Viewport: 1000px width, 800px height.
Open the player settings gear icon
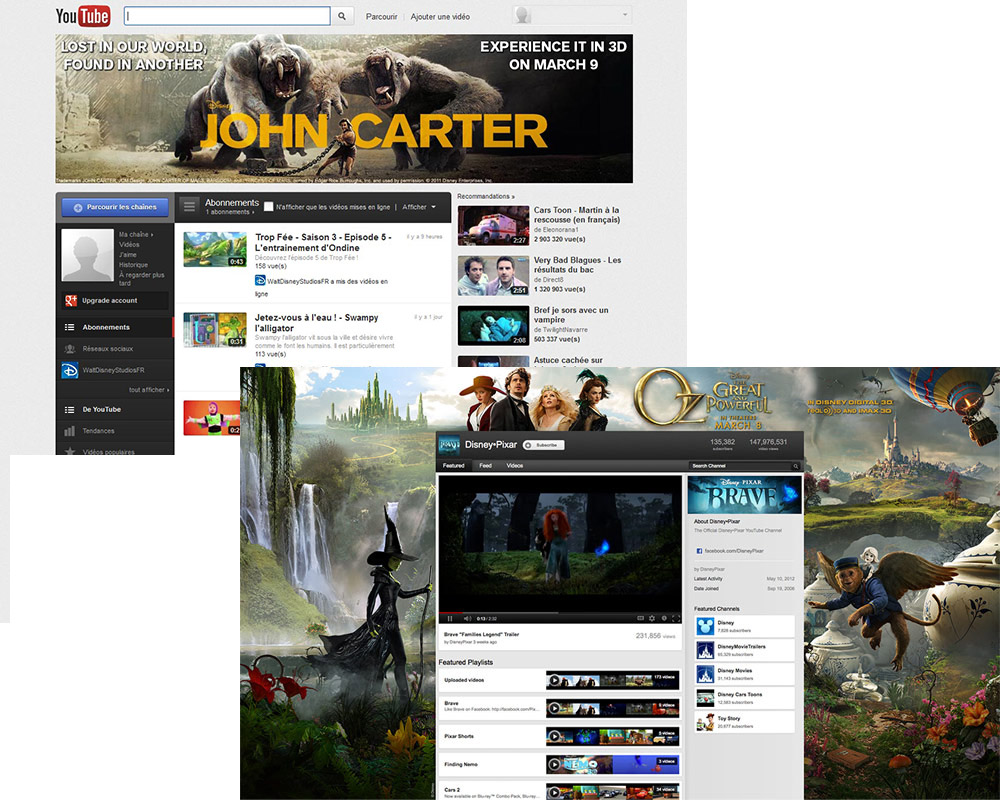pos(652,618)
